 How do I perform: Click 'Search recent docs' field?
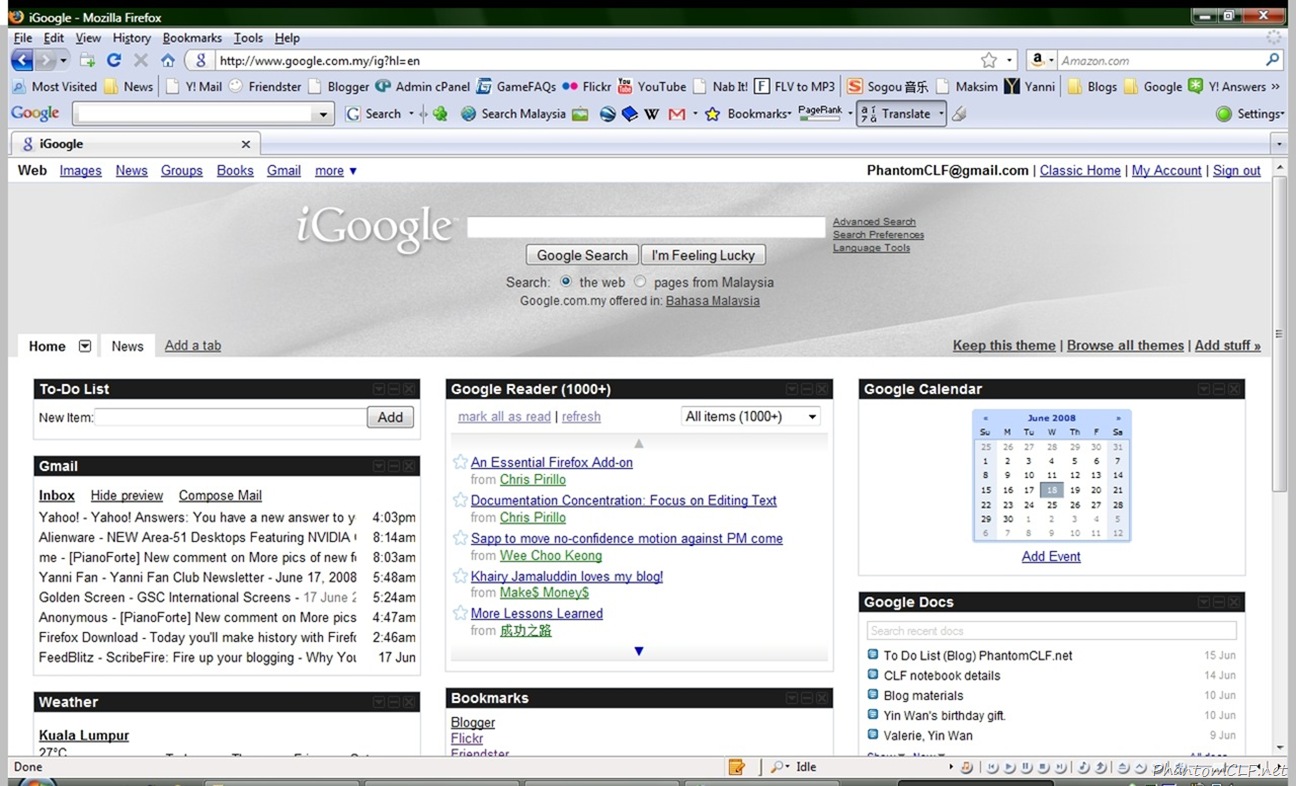[x=1051, y=630]
